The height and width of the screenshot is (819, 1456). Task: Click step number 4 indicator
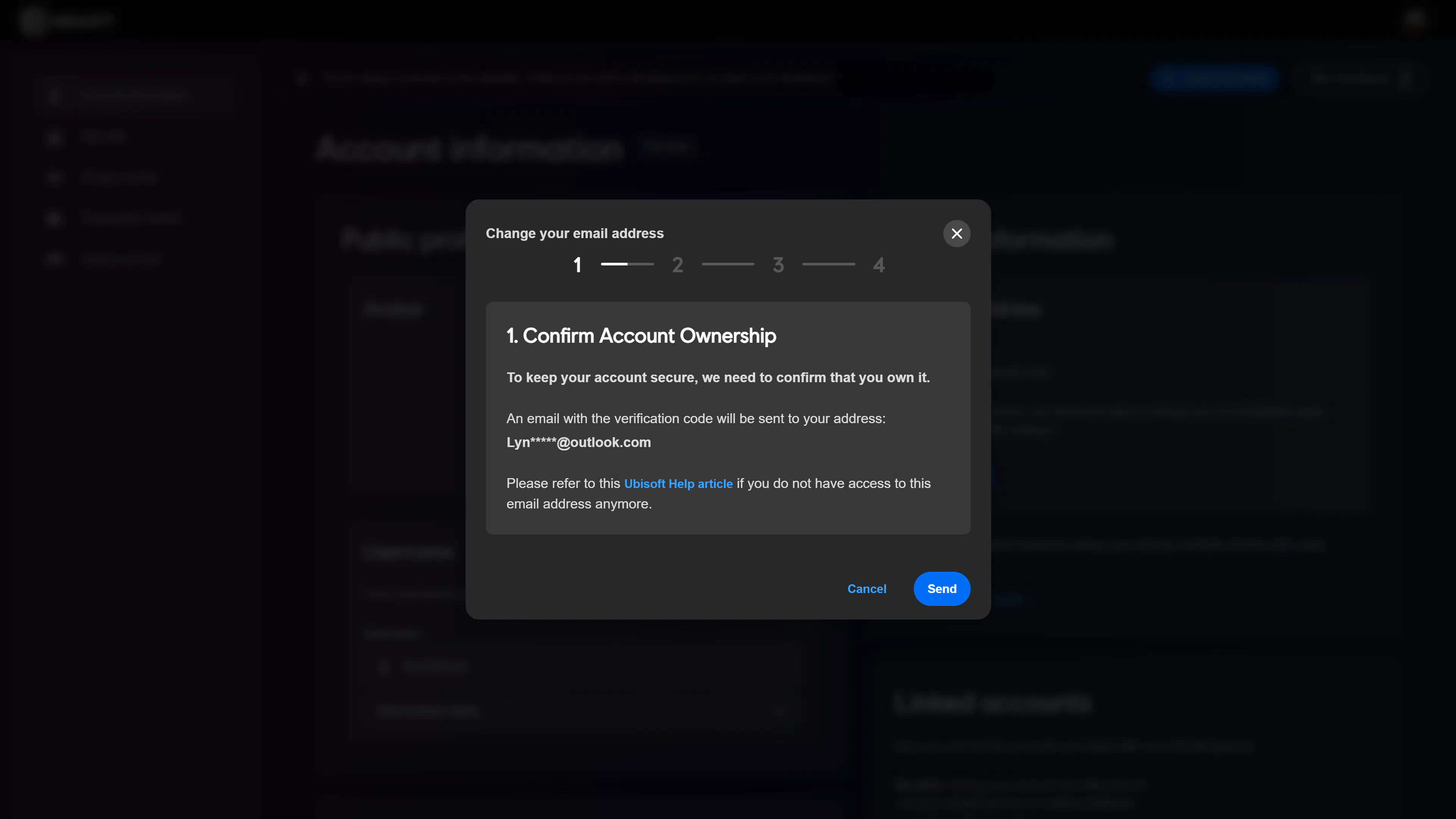coord(879,265)
